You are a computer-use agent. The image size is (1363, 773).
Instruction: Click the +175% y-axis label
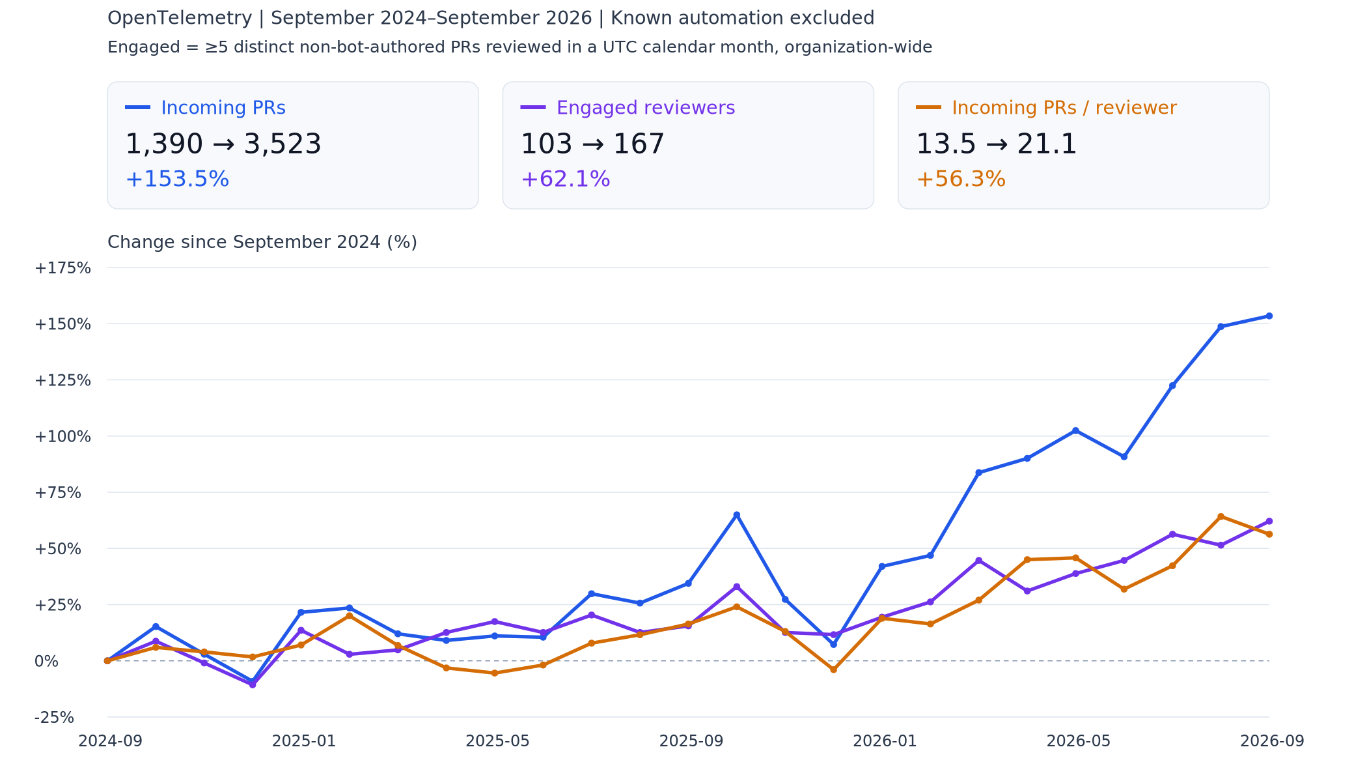(63, 268)
